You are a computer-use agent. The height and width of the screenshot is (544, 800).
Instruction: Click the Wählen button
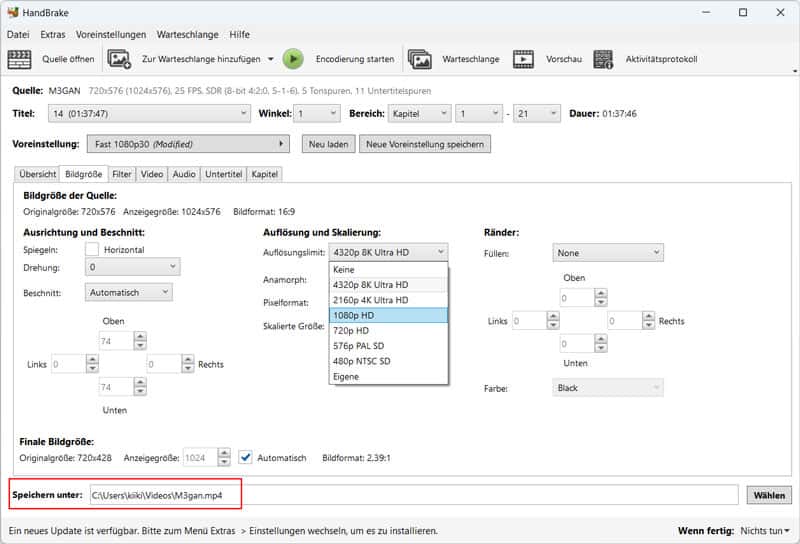tap(769, 495)
